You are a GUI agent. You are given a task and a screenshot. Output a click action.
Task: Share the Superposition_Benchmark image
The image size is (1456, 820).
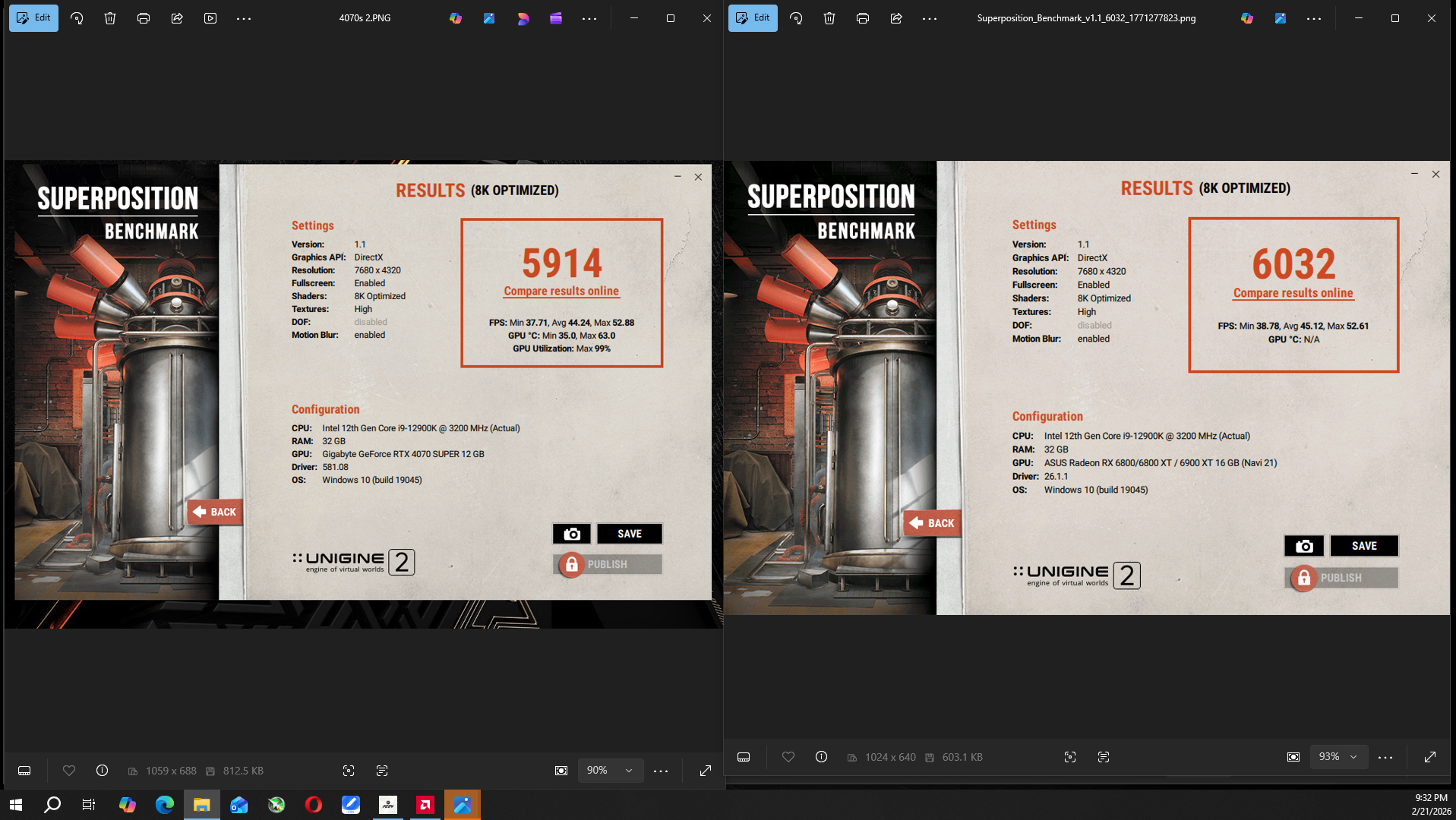[x=896, y=18]
